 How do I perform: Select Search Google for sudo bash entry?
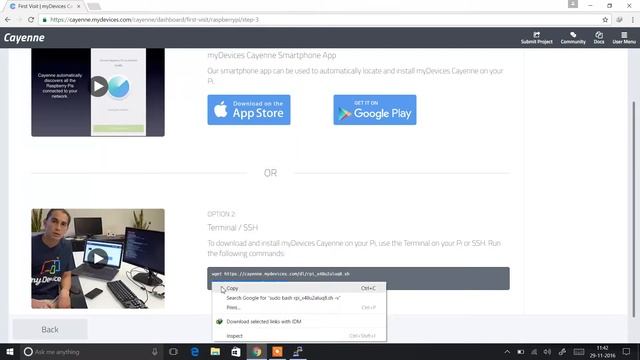[x=299, y=298]
